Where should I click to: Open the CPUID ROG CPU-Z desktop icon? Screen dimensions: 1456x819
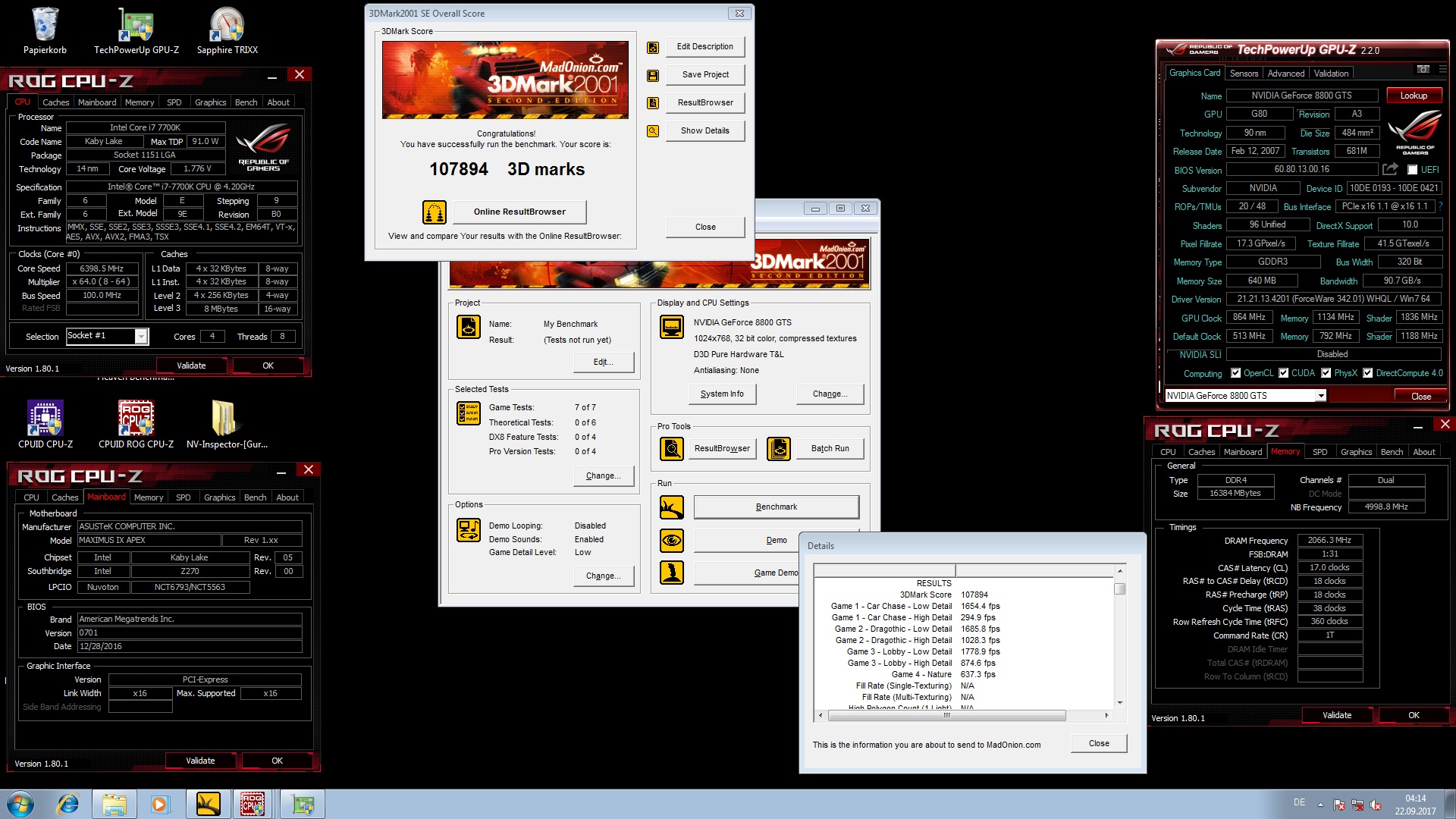136,425
